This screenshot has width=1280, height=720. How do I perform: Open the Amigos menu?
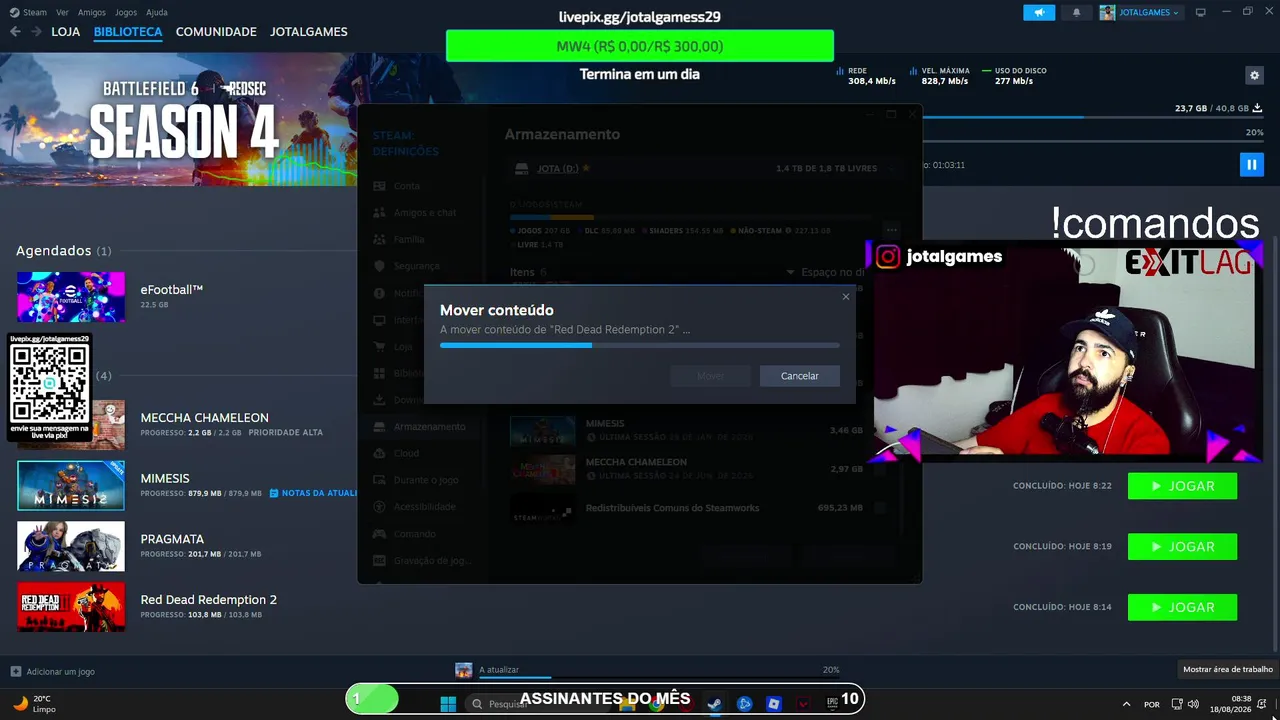coord(92,12)
